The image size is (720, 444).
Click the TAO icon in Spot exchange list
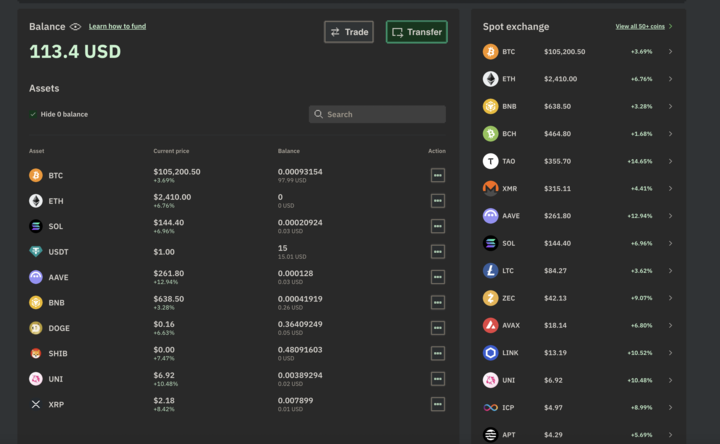pos(490,161)
